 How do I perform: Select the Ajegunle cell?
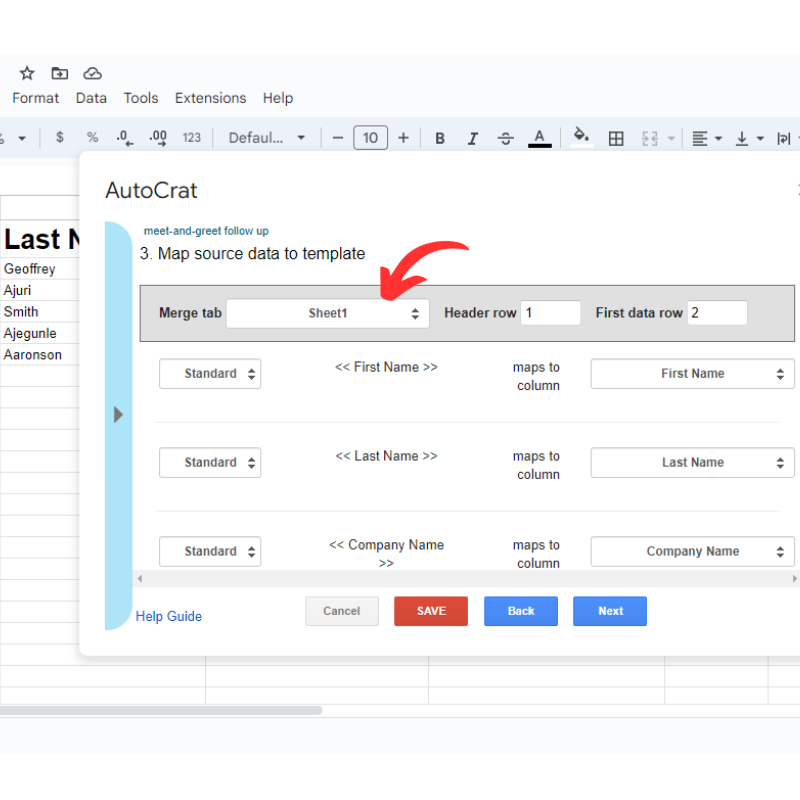(40, 333)
